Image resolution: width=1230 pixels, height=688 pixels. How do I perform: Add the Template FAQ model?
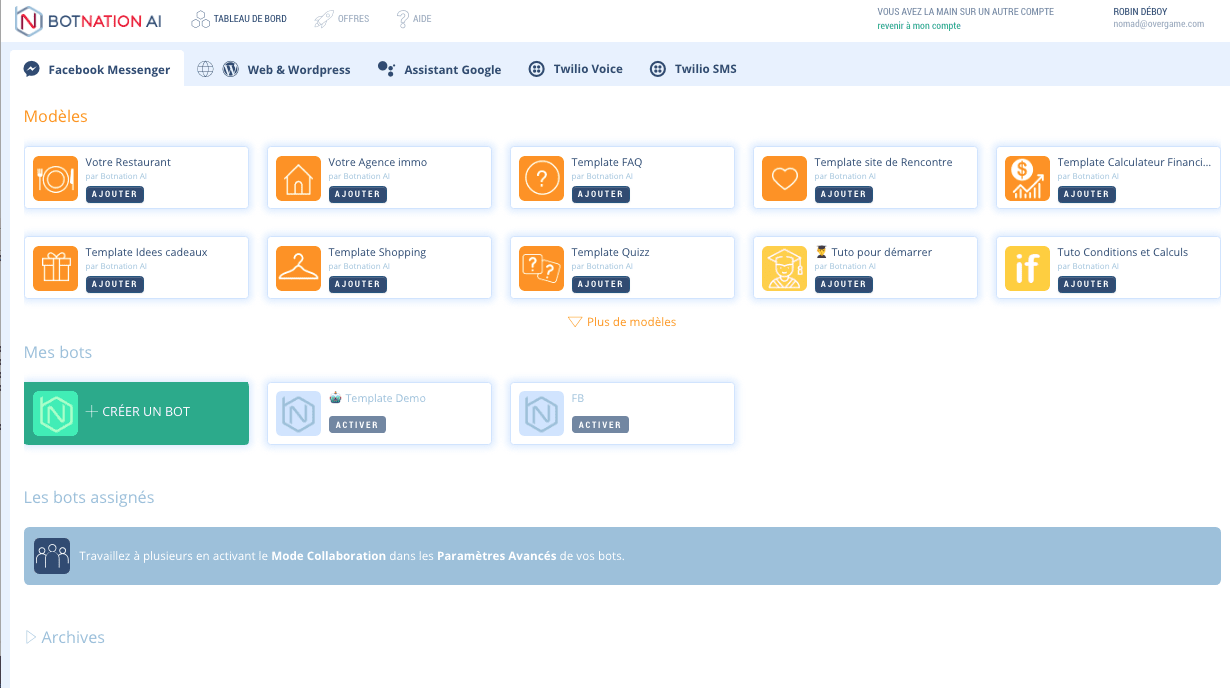[x=601, y=194]
